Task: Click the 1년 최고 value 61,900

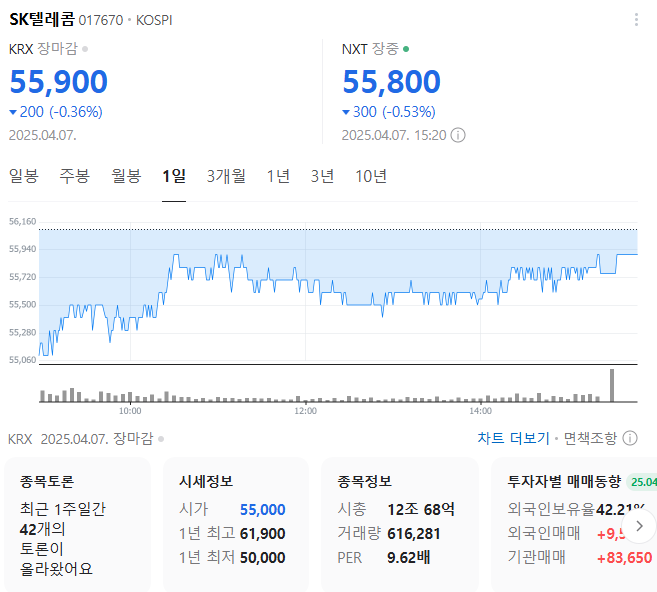Action: coord(263,534)
